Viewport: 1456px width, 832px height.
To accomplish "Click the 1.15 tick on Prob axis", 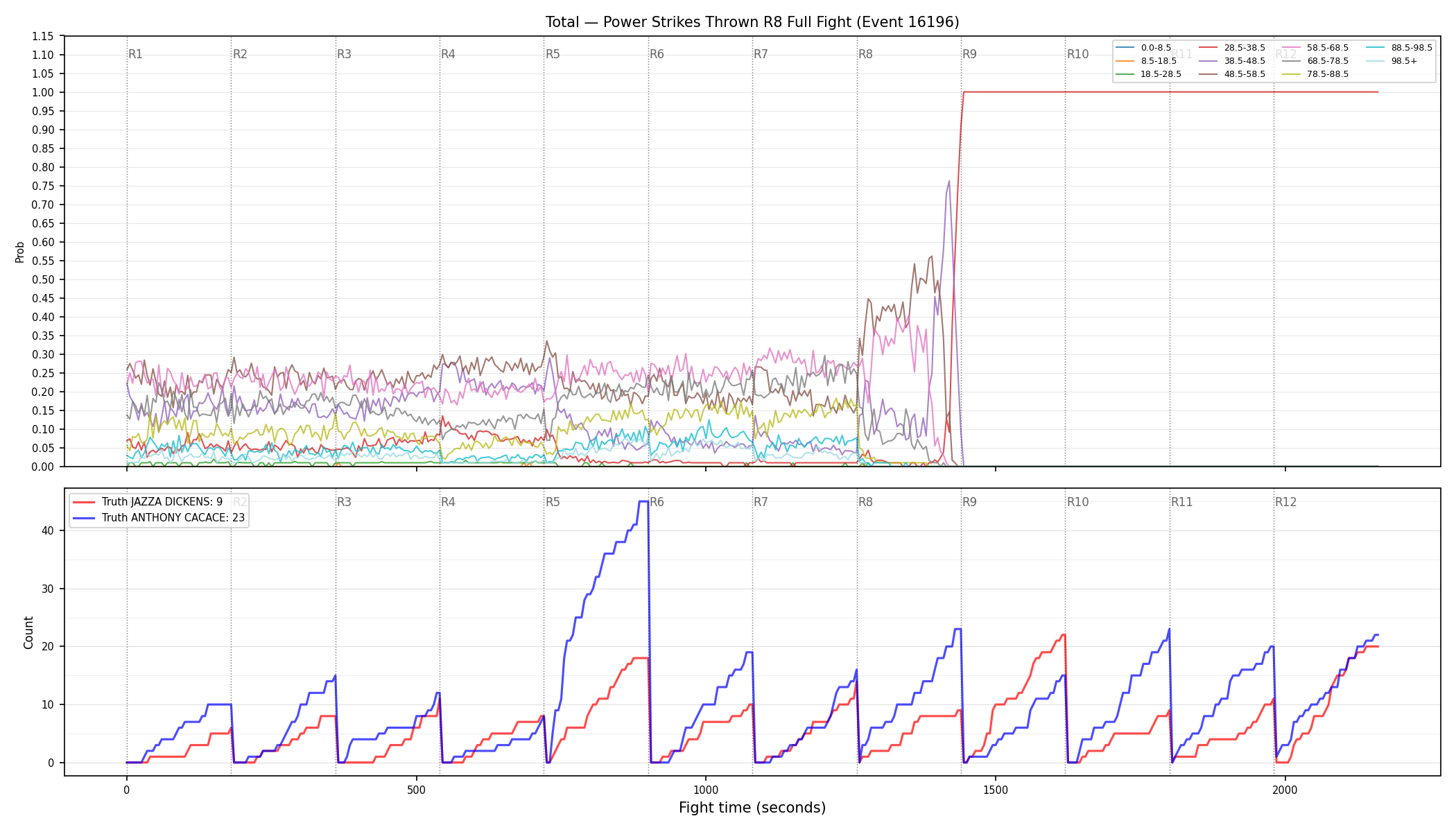I will tap(43, 36).
